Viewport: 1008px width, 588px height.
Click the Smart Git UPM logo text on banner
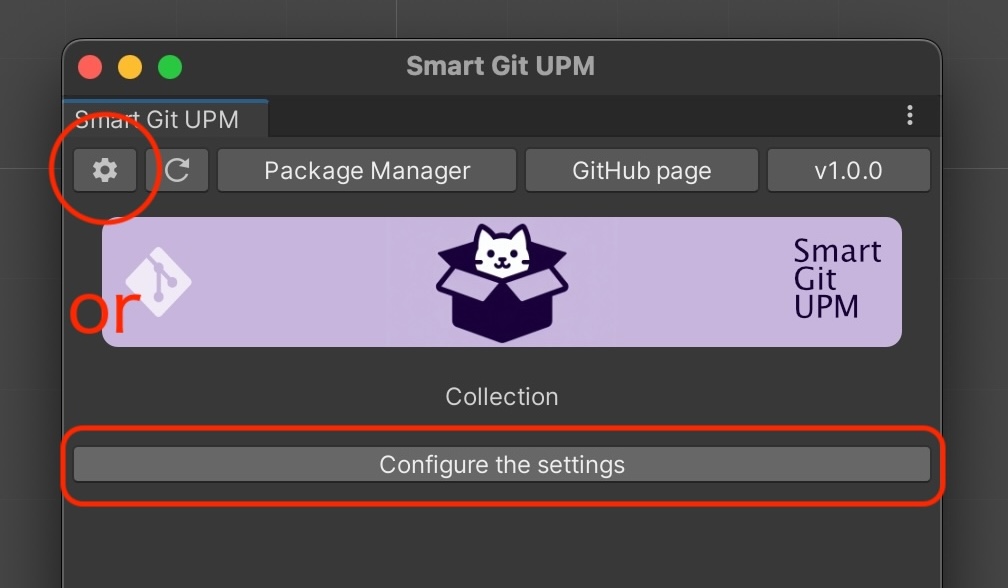[x=838, y=281]
